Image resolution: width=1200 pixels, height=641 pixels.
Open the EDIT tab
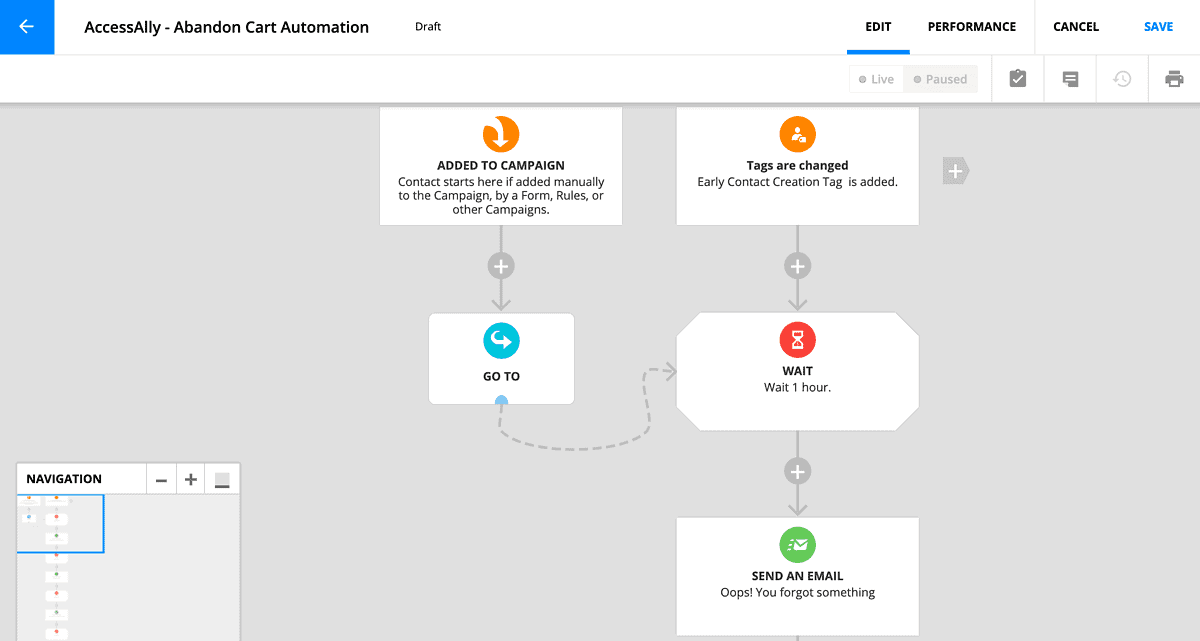point(878,27)
